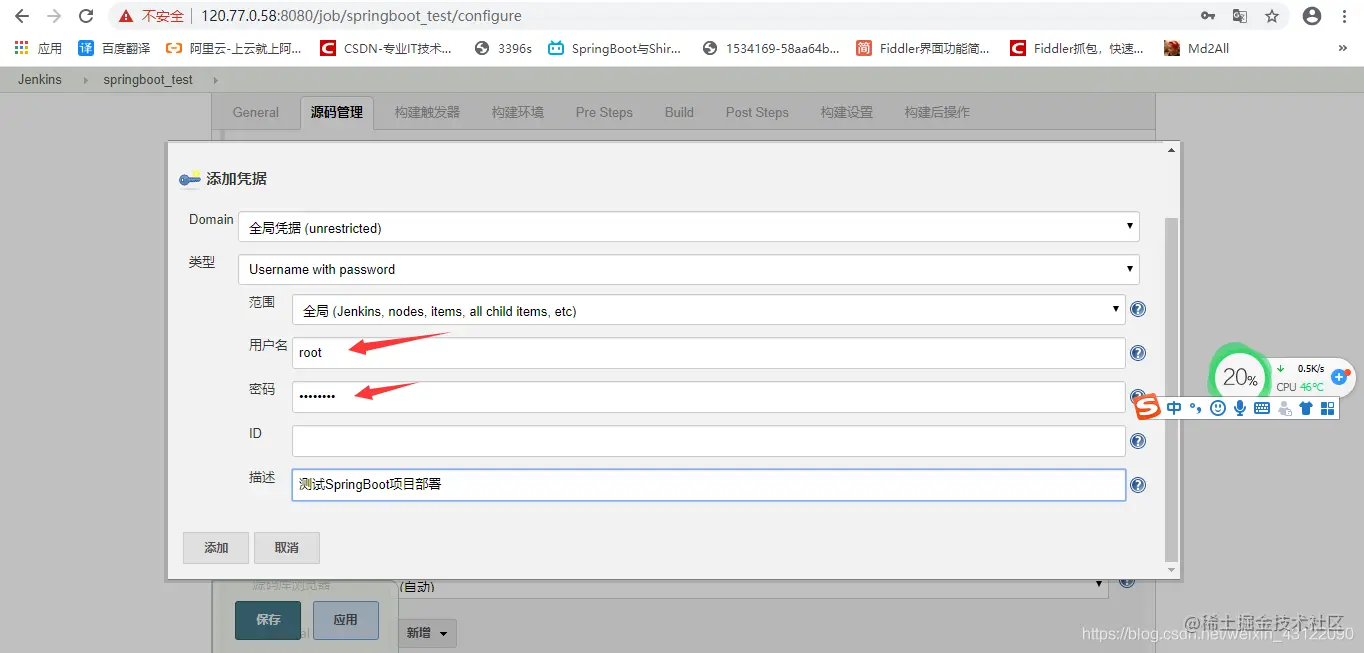Screen dimensions: 1364x653
Task: Click the Sogou user account icon
Action: click(1284, 408)
